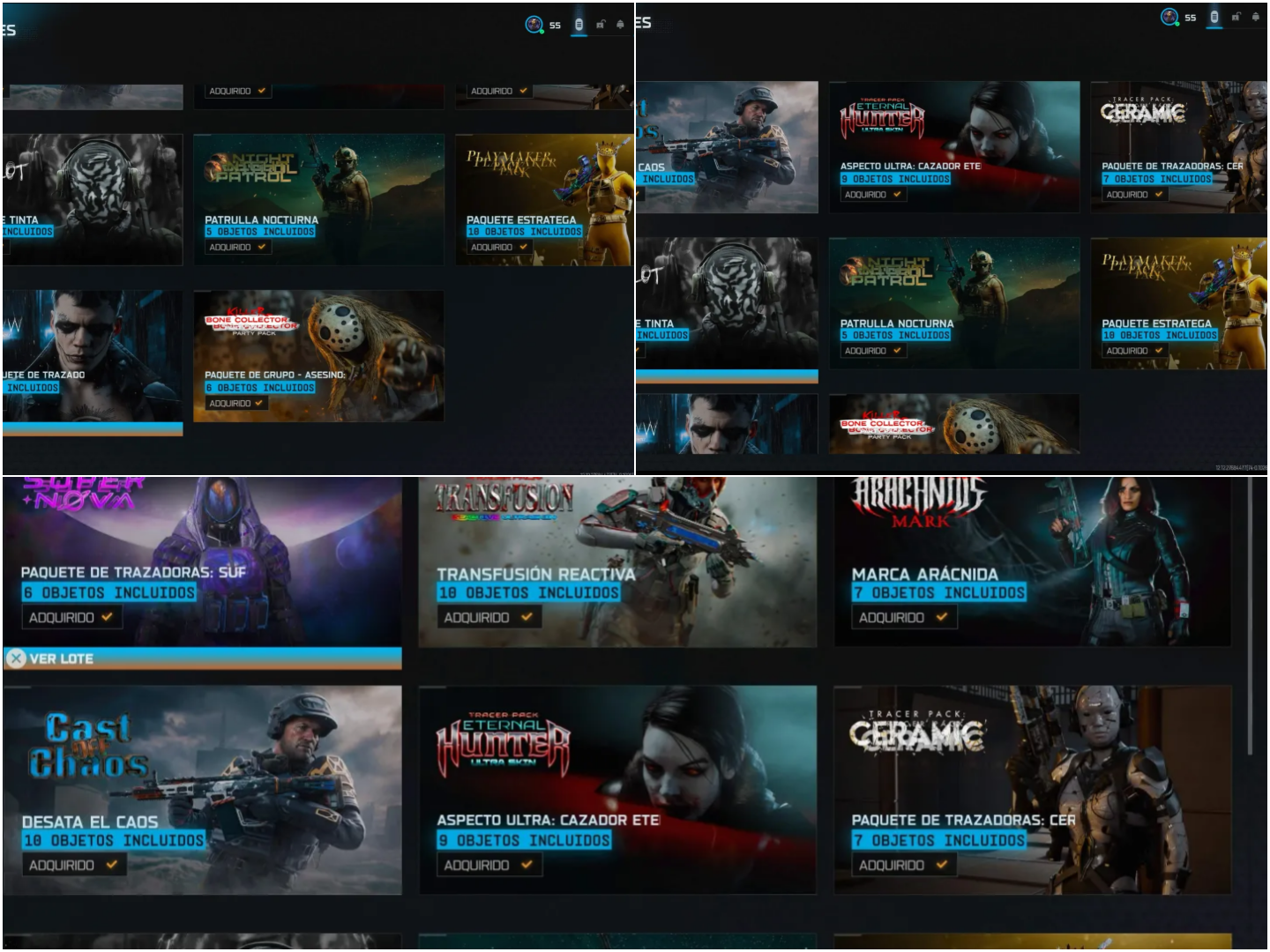Open Patrulla Nocturna card in the top-left screenshot
Viewport: 1270px width, 952px height.
318,199
